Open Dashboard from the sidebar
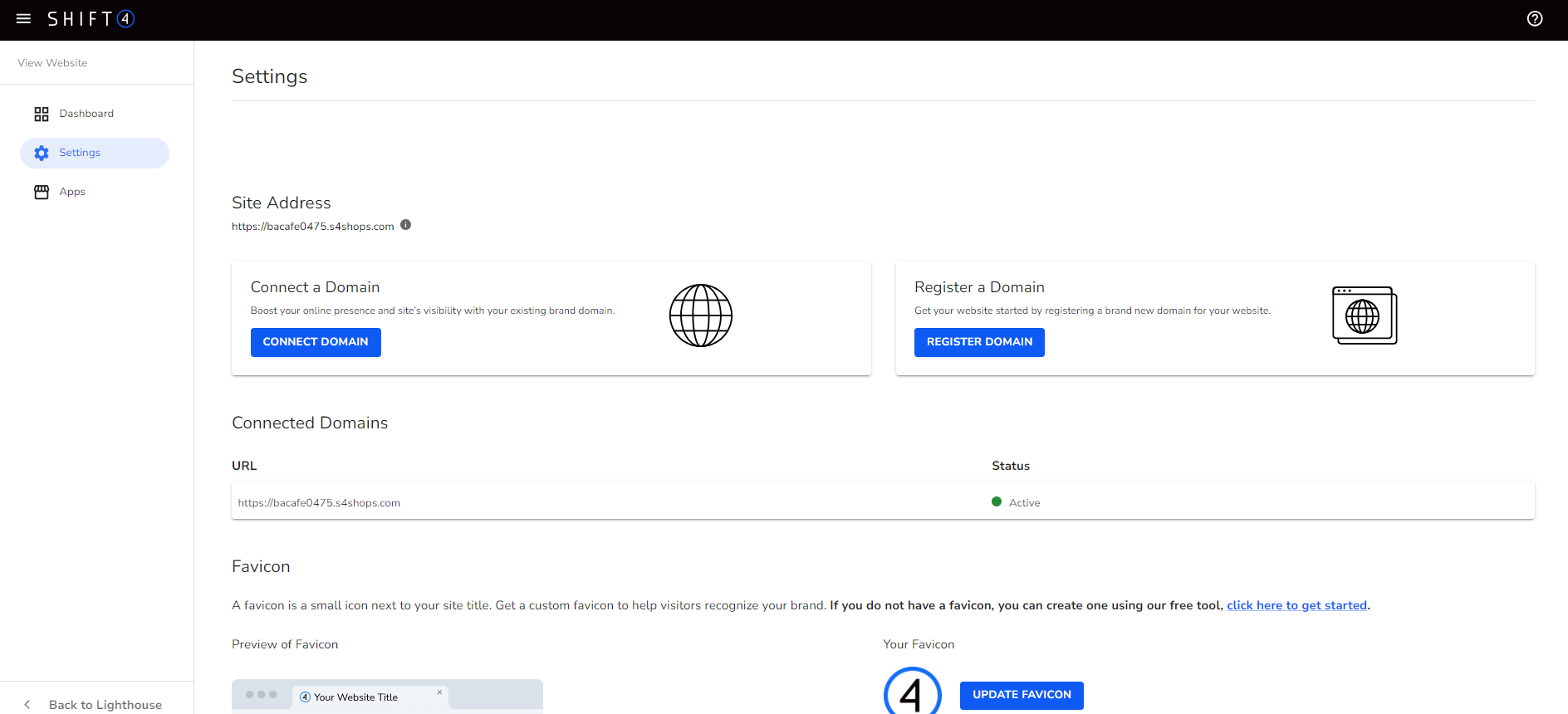The image size is (1568, 714). click(86, 114)
